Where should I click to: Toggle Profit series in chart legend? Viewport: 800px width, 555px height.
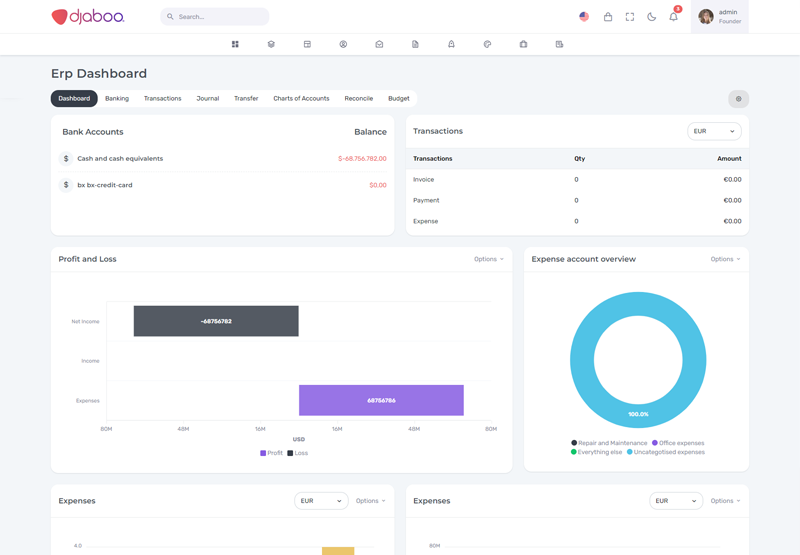pyautogui.click(x=271, y=453)
